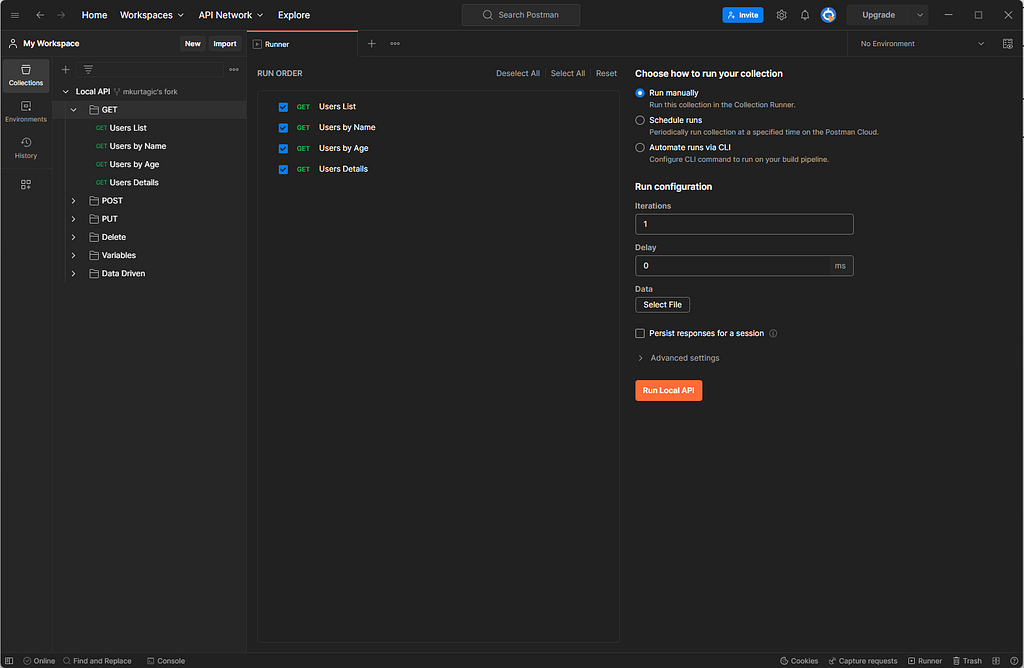Open collections panel more options ellipsis
The height and width of the screenshot is (668, 1024).
(x=234, y=69)
